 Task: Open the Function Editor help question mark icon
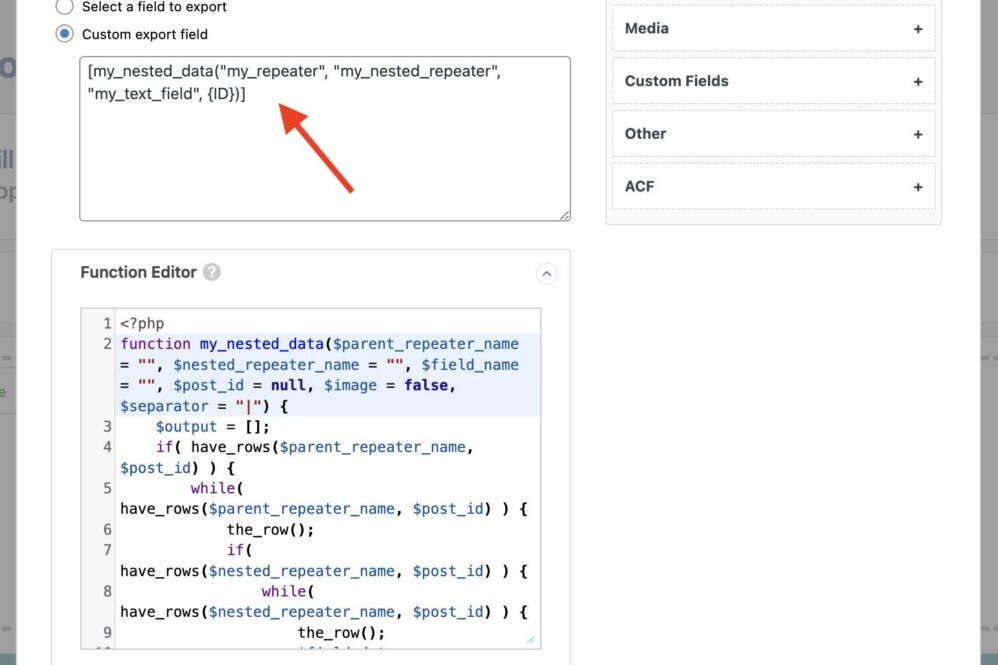pos(211,272)
